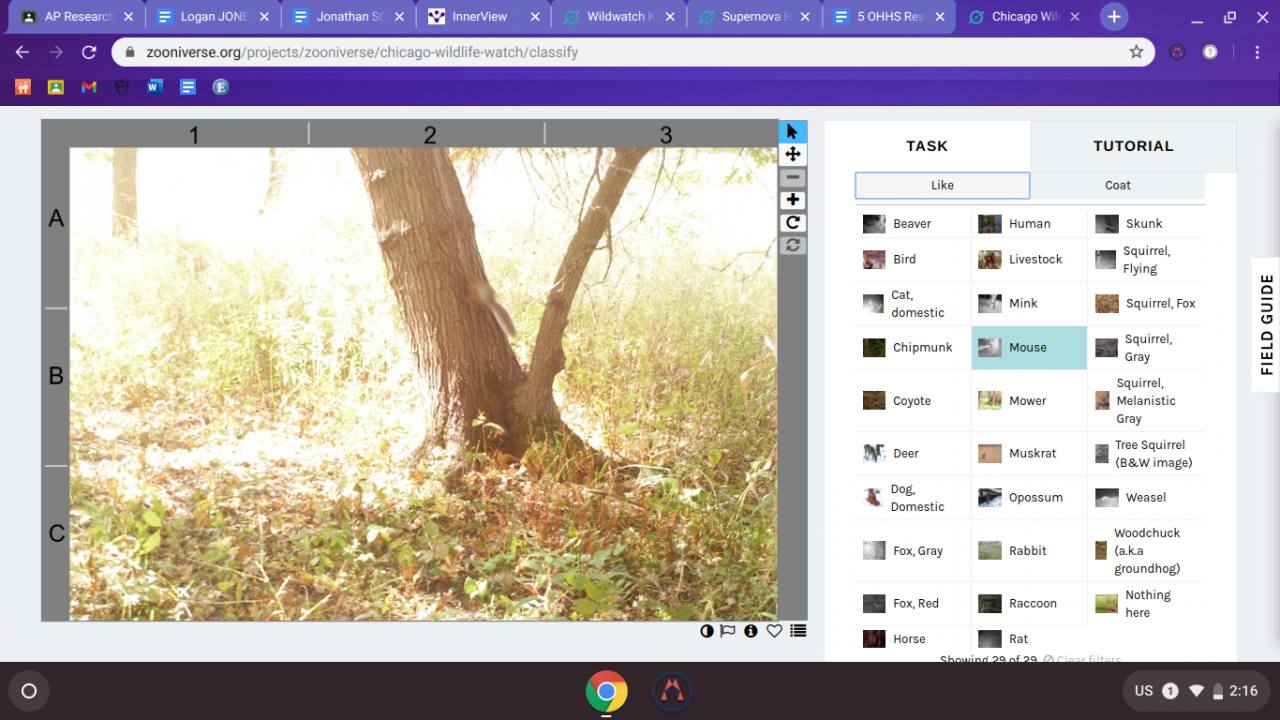This screenshot has width=1280, height=720.
Task: Toggle invert colors on the image
Action: pyautogui.click(x=707, y=631)
